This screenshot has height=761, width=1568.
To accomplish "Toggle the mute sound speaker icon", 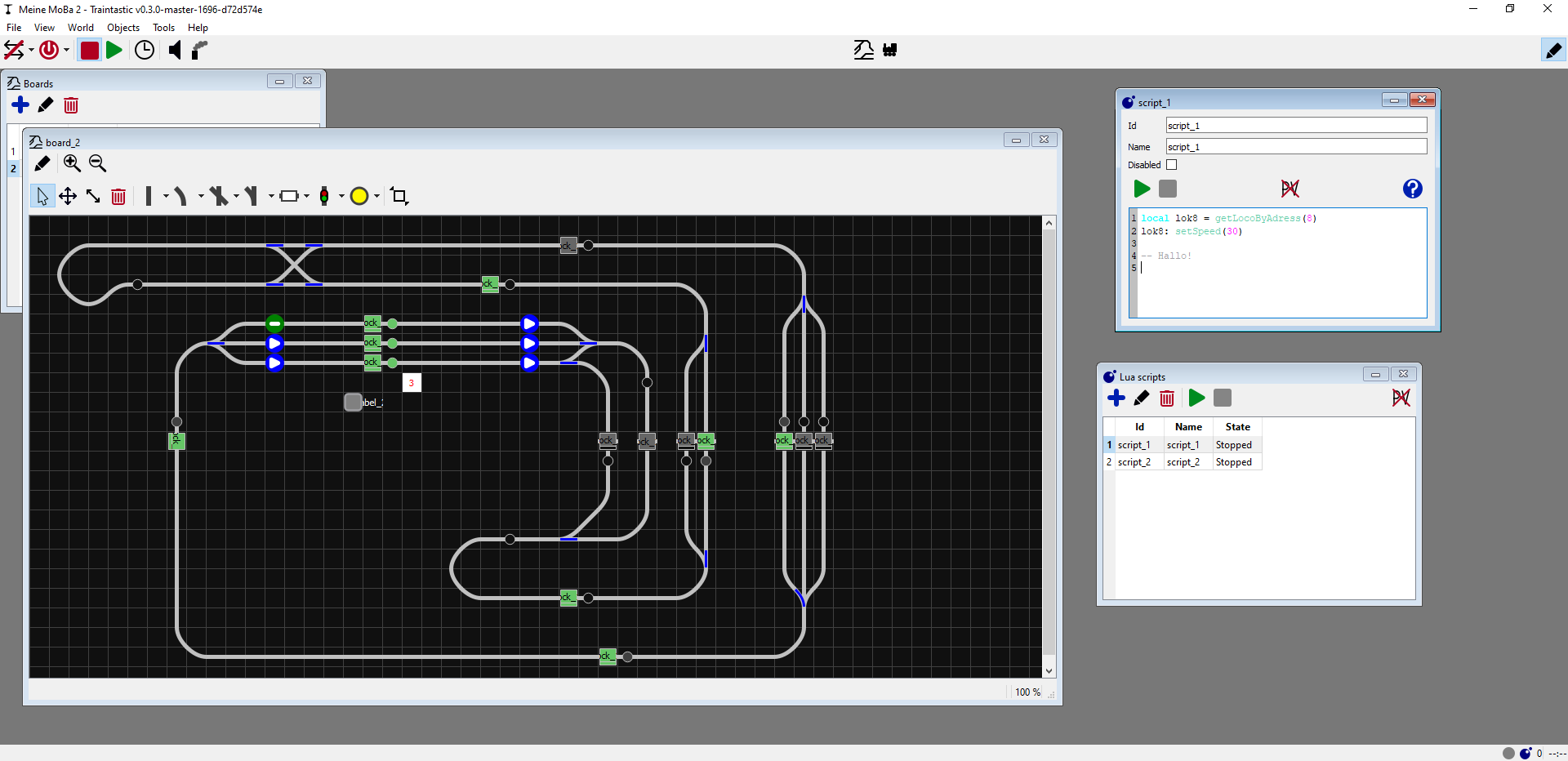I will click(x=175, y=51).
